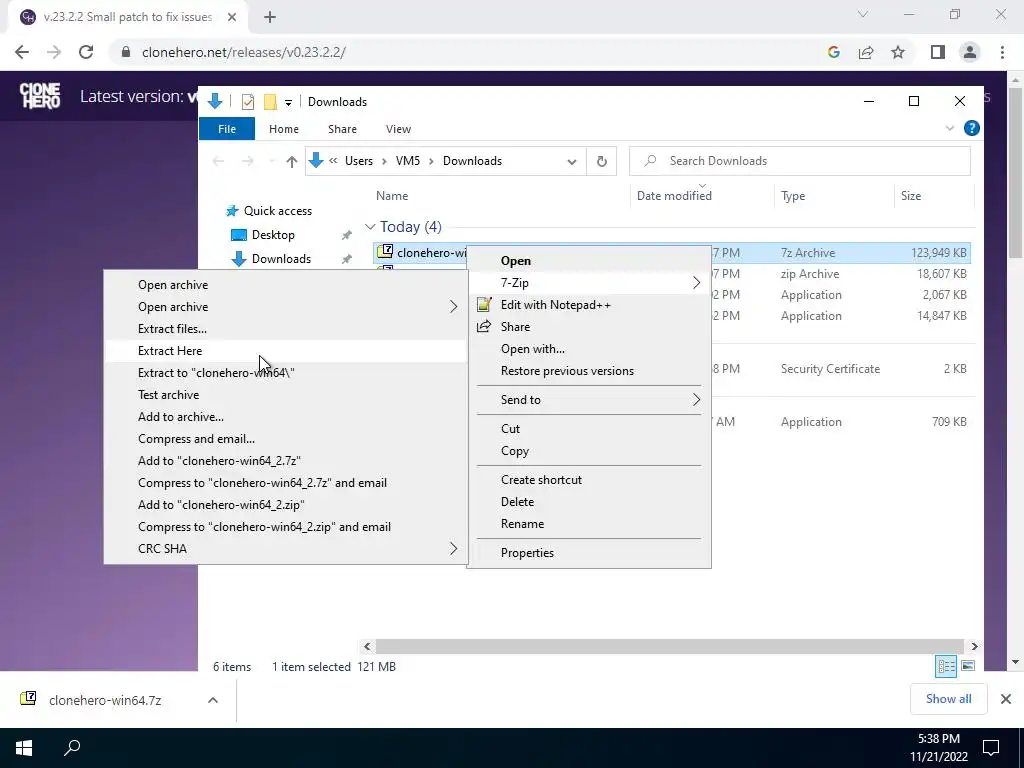This screenshot has width=1024, height=768.
Task: Open the address bar history dropdown
Action: (x=571, y=161)
